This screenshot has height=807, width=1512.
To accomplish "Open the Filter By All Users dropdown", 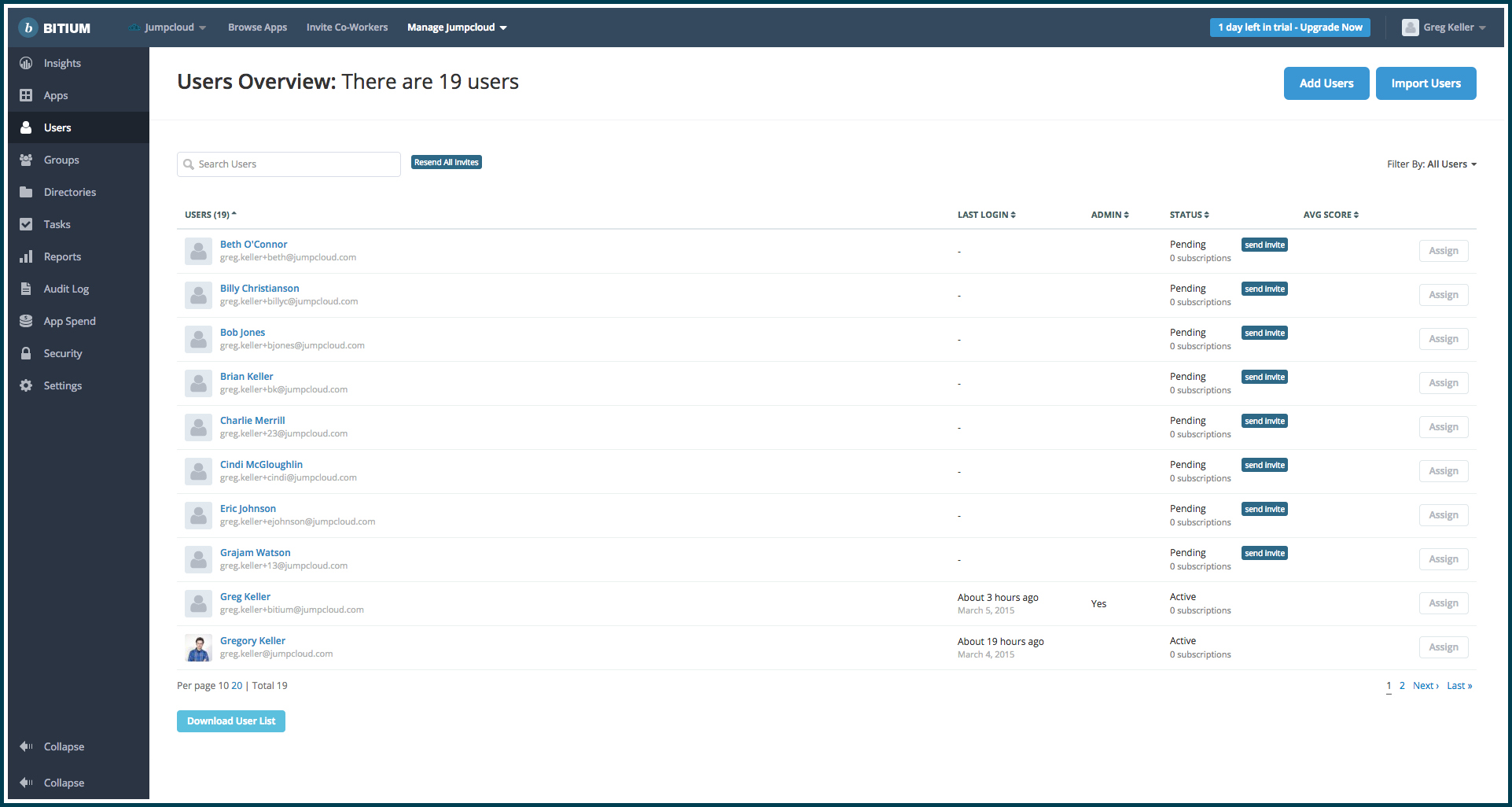I will (x=1431, y=164).
